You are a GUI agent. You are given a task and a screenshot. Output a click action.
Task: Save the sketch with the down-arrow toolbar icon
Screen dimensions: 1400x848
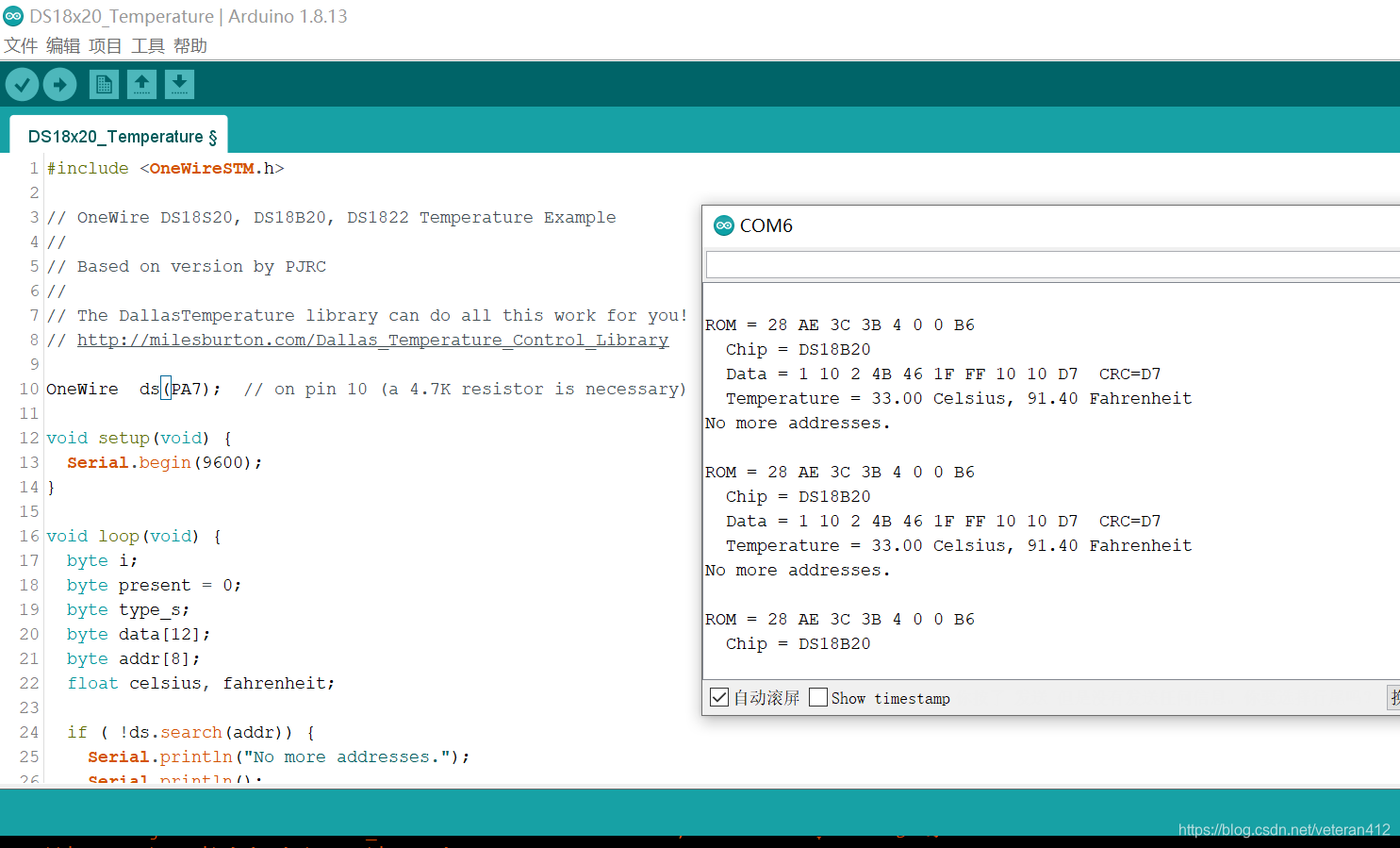(x=179, y=84)
